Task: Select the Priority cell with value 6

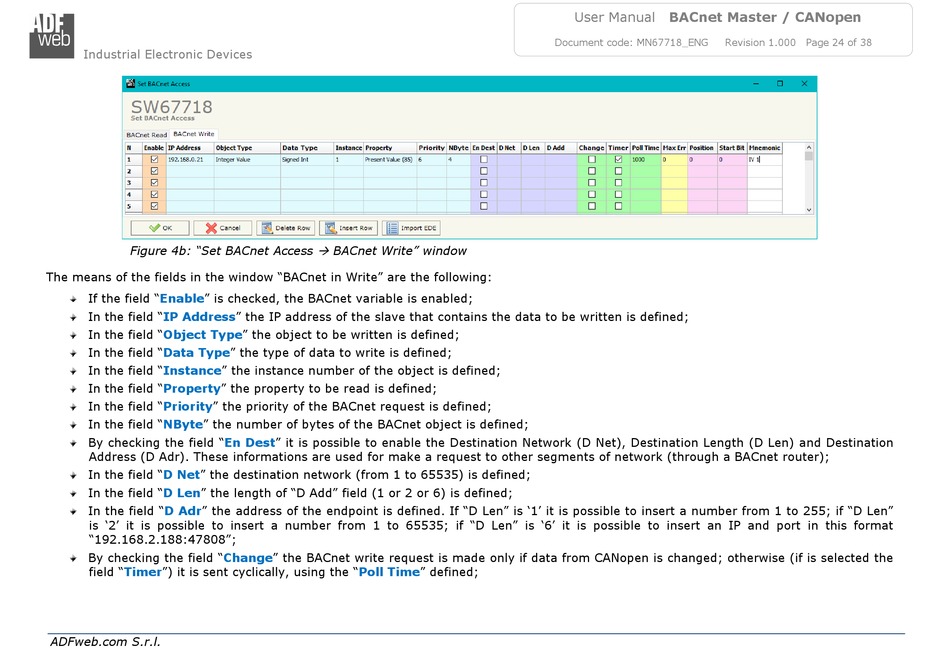Action: click(x=432, y=159)
